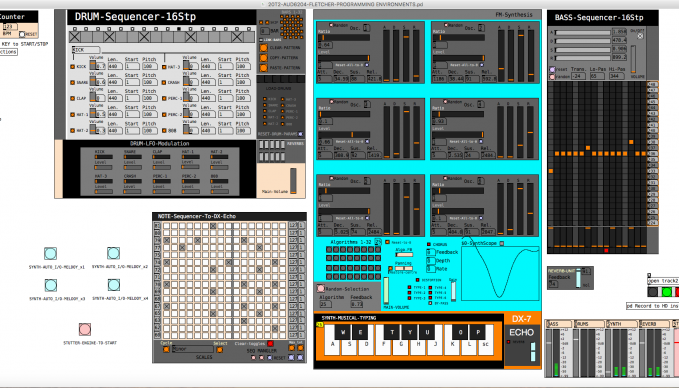The height and width of the screenshot is (388, 679).
Task: Click the COPY-PATTERN orange bang
Action: (x=263, y=58)
